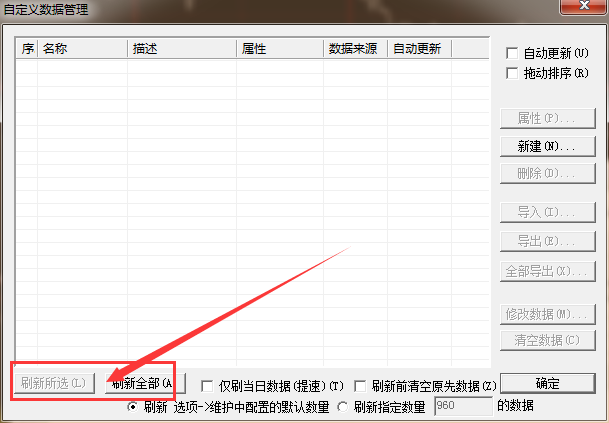
Task: Sort by the 描述 column header
Action: [x=182, y=49]
